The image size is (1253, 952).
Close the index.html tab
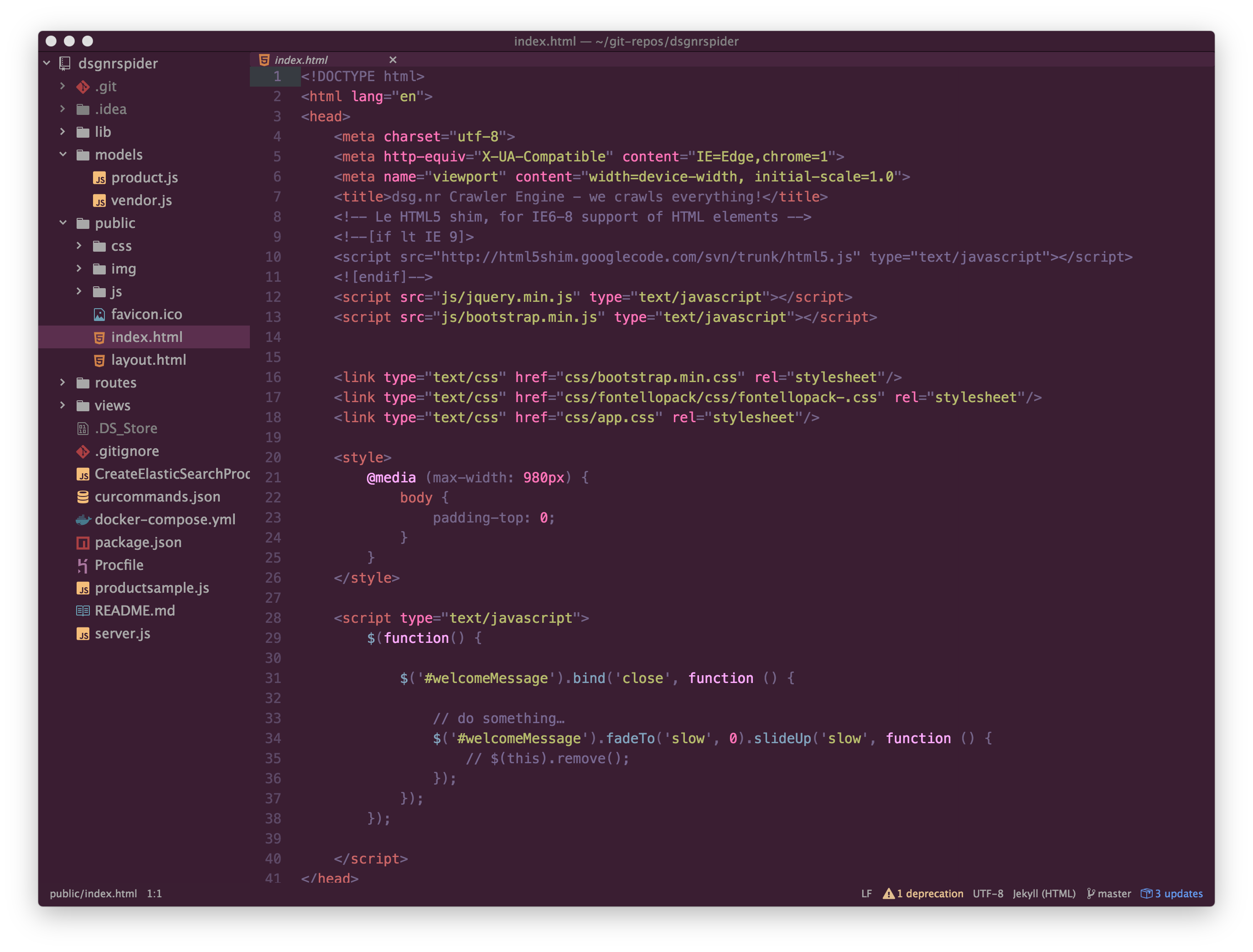point(393,59)
